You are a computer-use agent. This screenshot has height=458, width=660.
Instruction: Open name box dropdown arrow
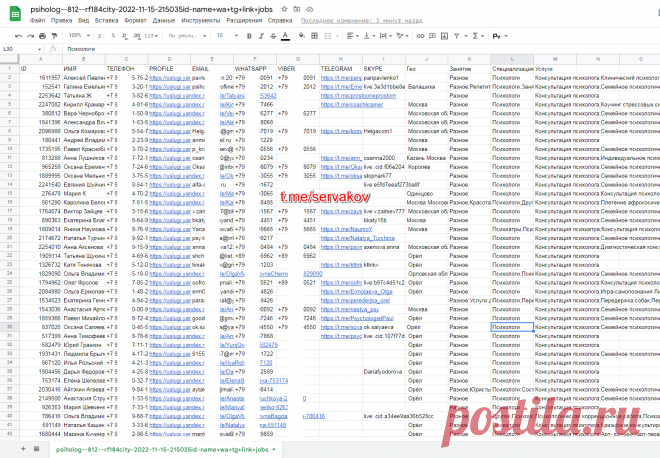pyautogui.click(x=40, y=49)
